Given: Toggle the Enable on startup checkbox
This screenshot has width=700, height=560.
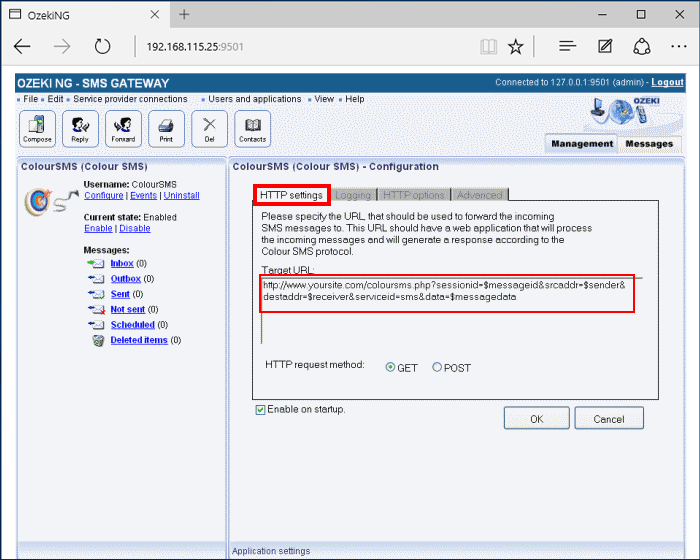Looking at the screenshot, I should point(260,410).
